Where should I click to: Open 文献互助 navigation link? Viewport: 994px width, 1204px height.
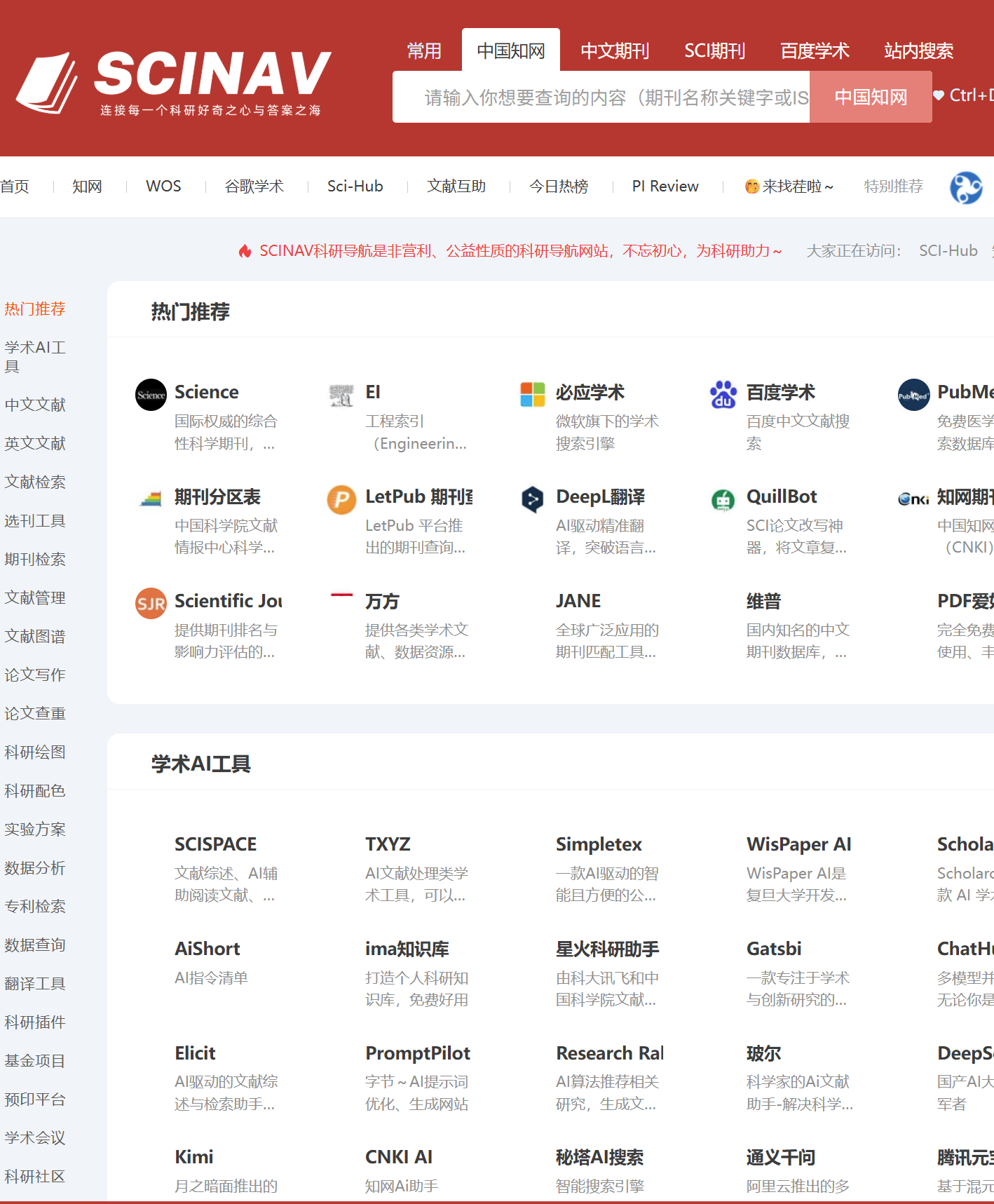[457, 187]
